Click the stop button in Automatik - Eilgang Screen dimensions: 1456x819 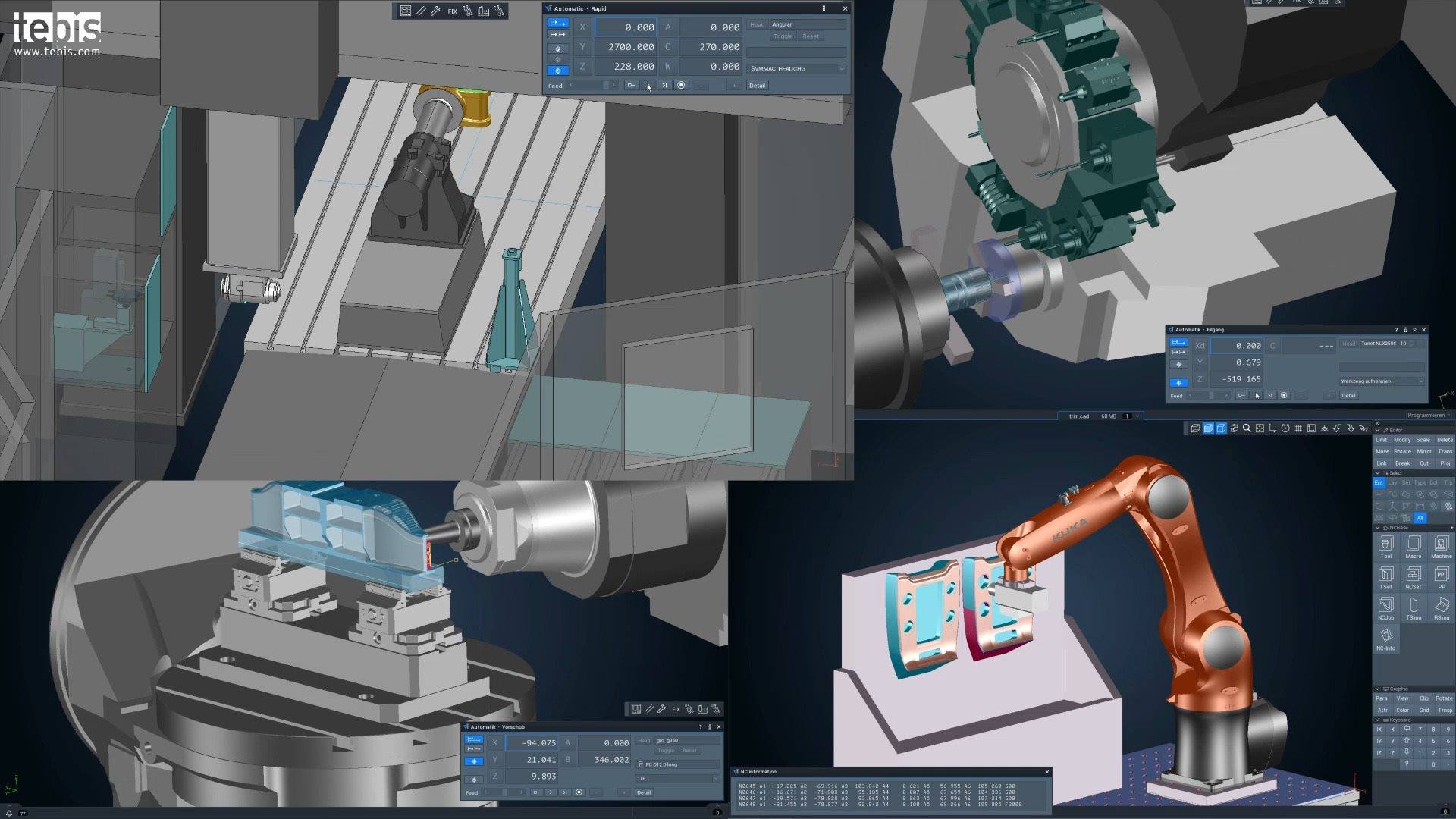[1284, 396]
